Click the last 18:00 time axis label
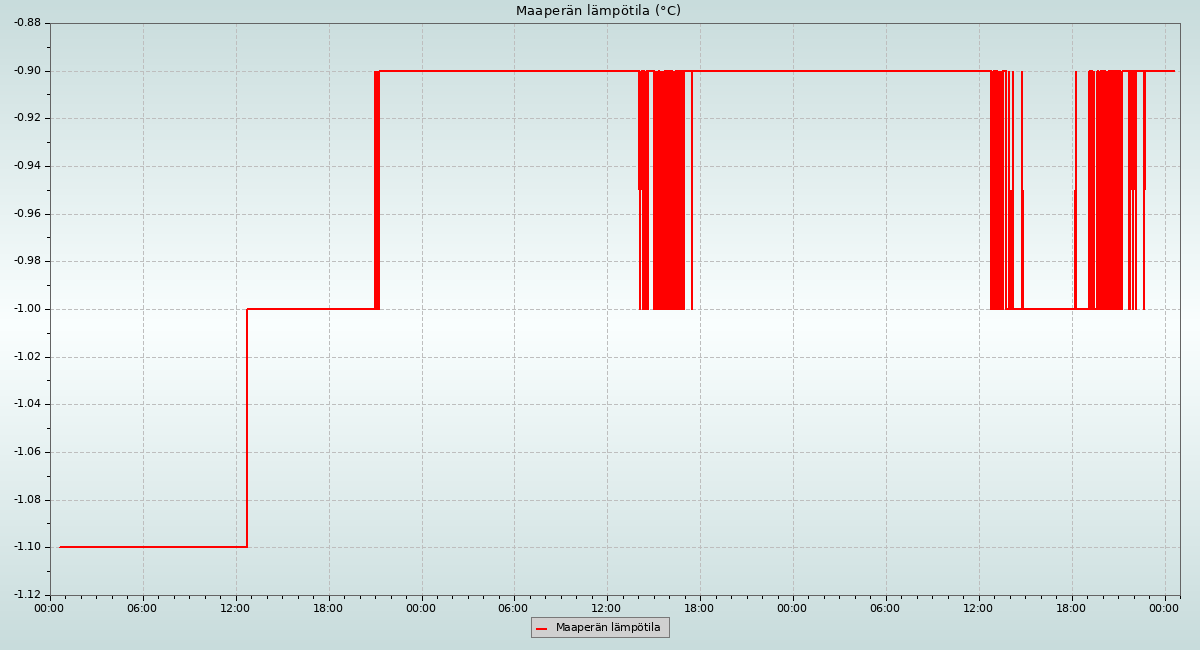This screenshot has height=650, width=1200. (x=1071, y=608)
